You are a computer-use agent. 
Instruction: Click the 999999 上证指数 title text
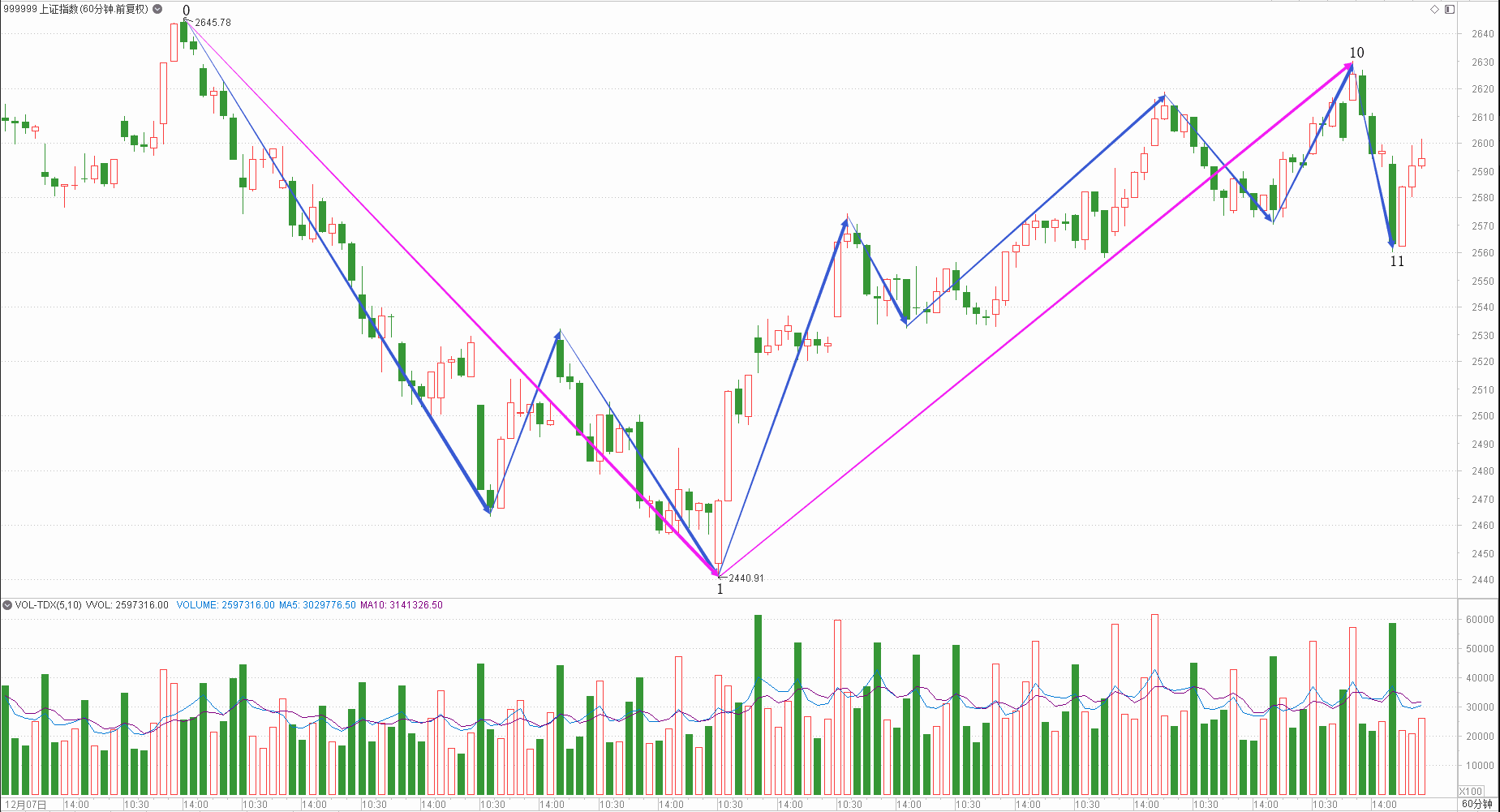[75, 9]
